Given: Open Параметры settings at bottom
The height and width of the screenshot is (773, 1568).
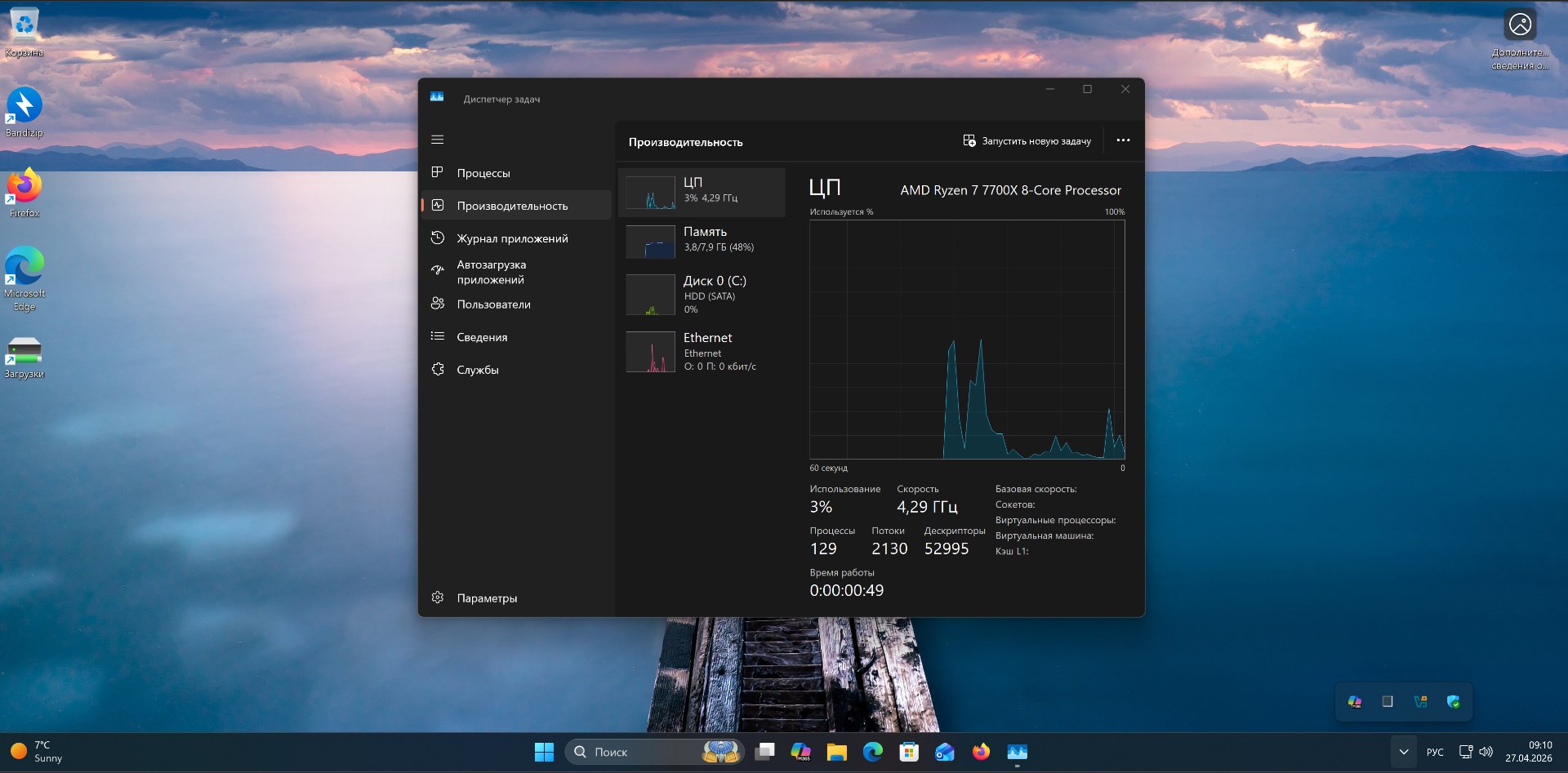Looking at the screenshot, I should (x=487, y=598).
